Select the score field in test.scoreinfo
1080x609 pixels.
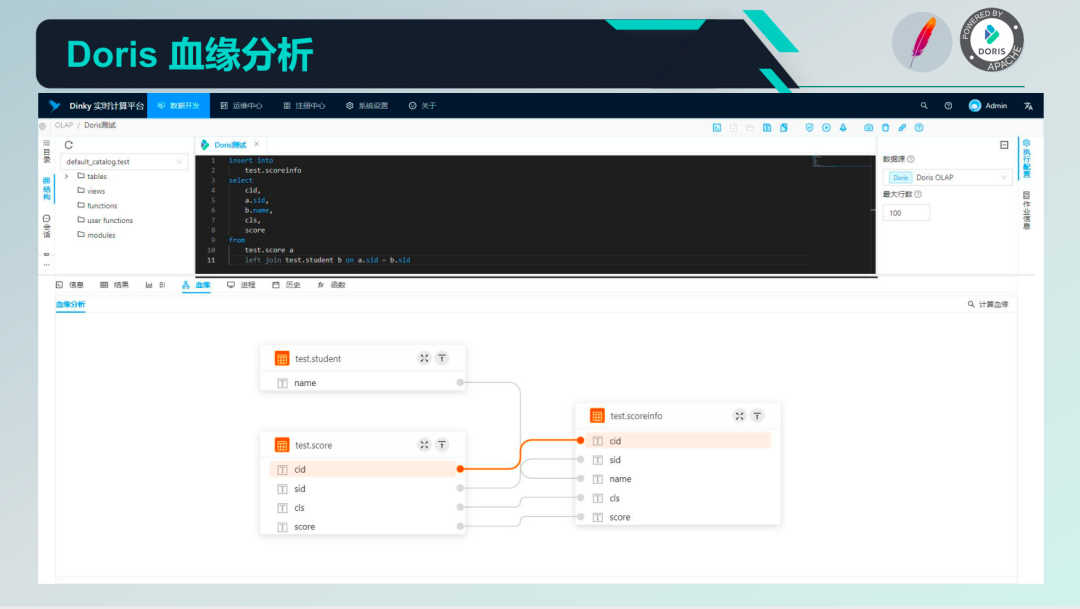(678, 517)
